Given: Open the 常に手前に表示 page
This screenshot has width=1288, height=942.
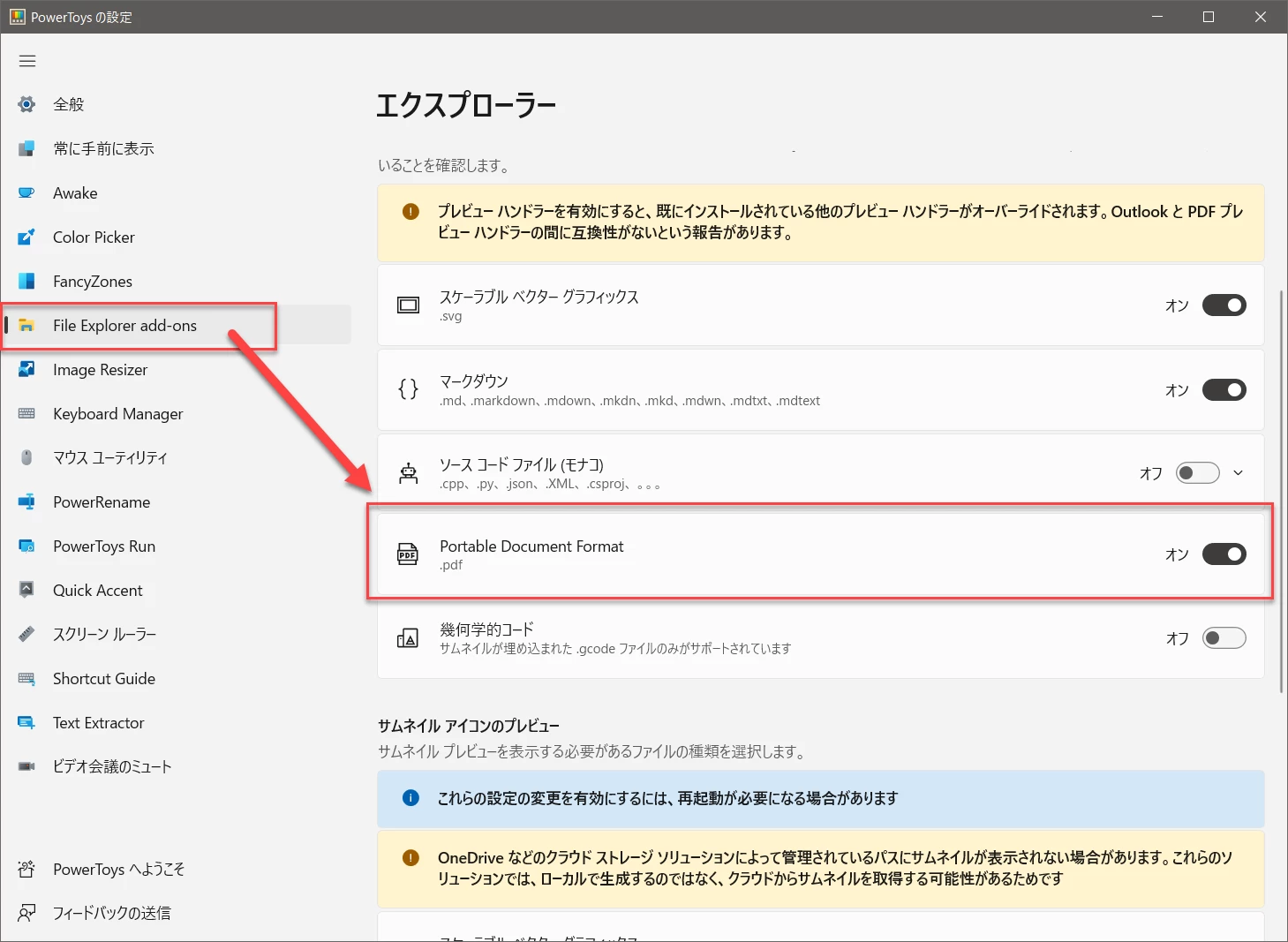Looking at the screenshot, I should coord(177,148).
